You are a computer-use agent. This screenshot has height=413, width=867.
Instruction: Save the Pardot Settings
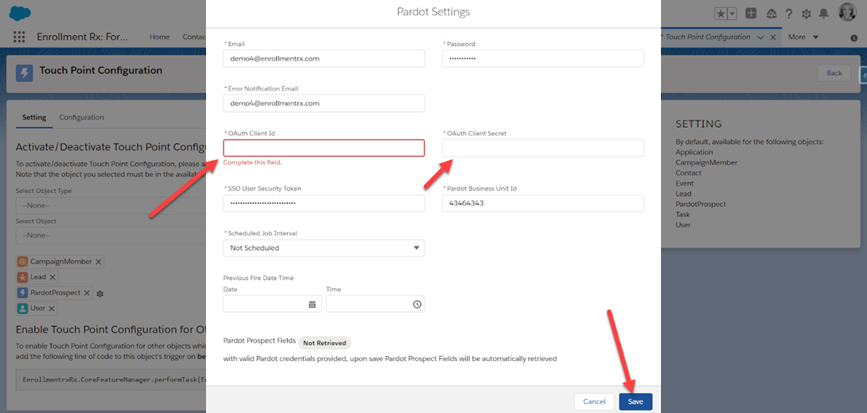pos(635,401)
